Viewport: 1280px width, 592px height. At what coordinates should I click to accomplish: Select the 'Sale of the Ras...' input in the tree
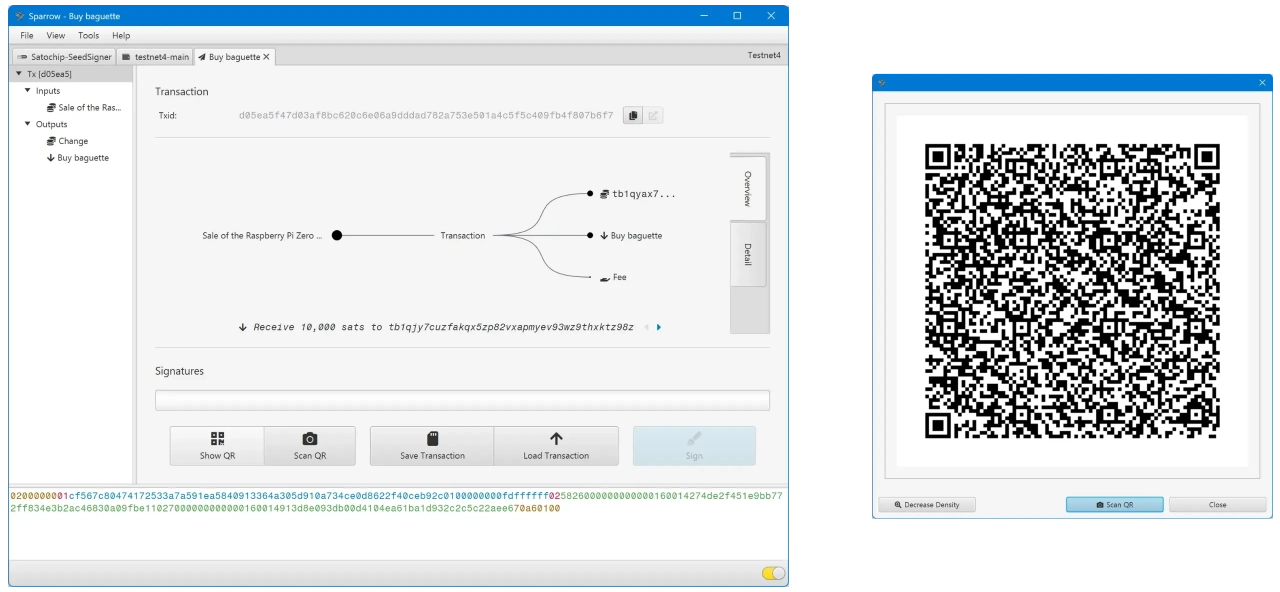pyautogui.click(x=84, y=107)
